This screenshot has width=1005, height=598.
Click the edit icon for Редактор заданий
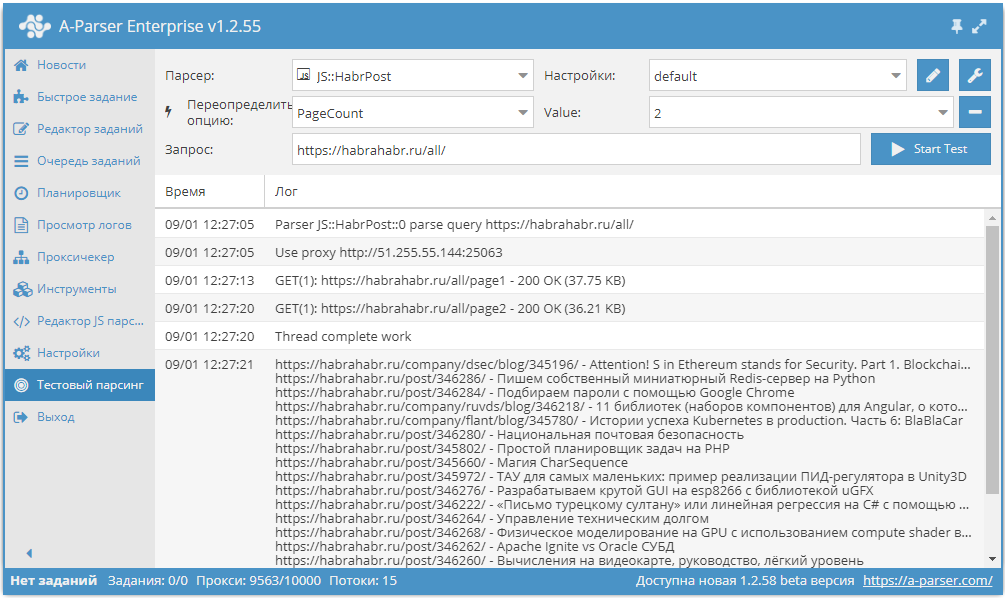coord(21,129)
